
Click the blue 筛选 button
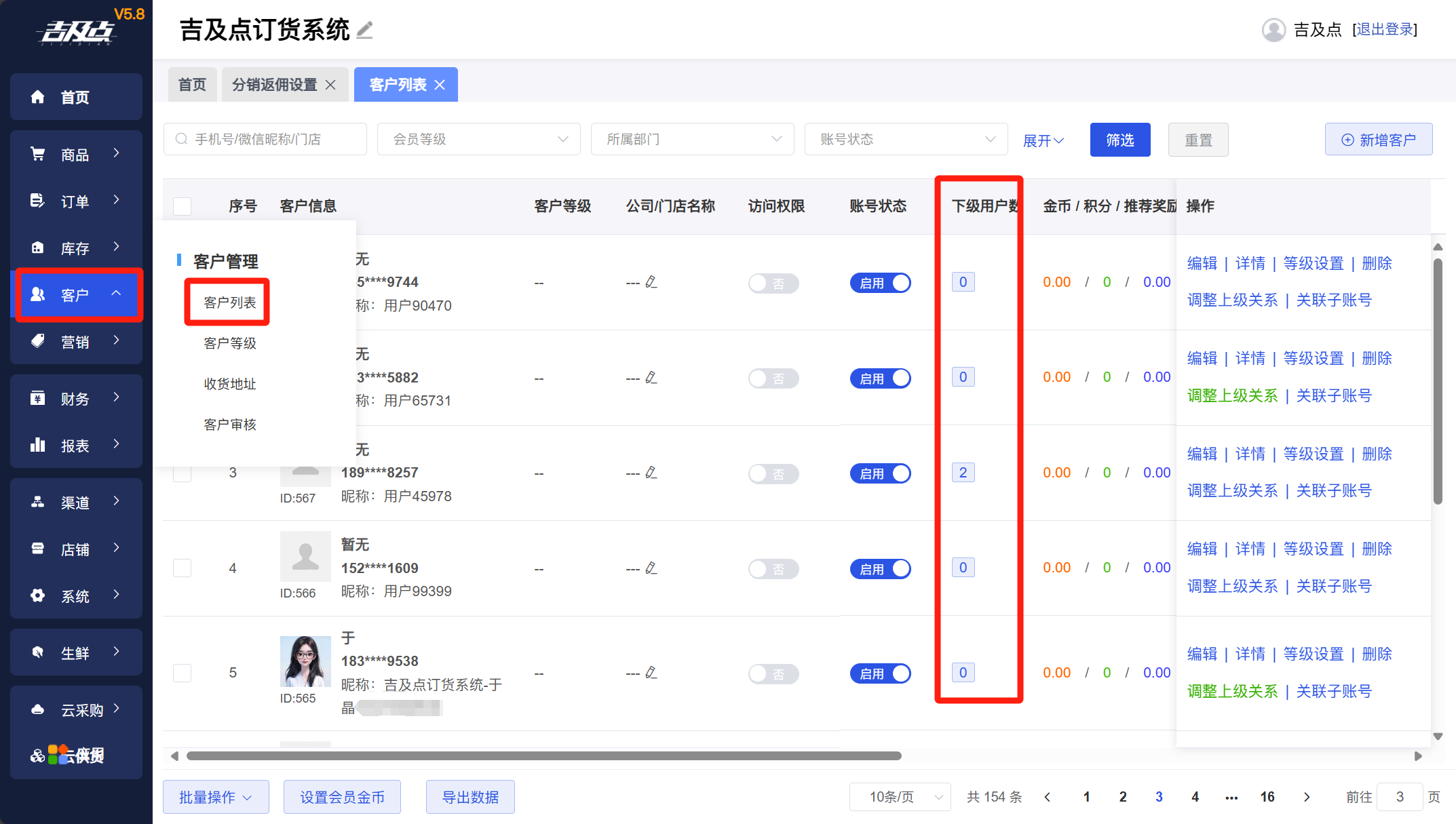point(1119,140)
